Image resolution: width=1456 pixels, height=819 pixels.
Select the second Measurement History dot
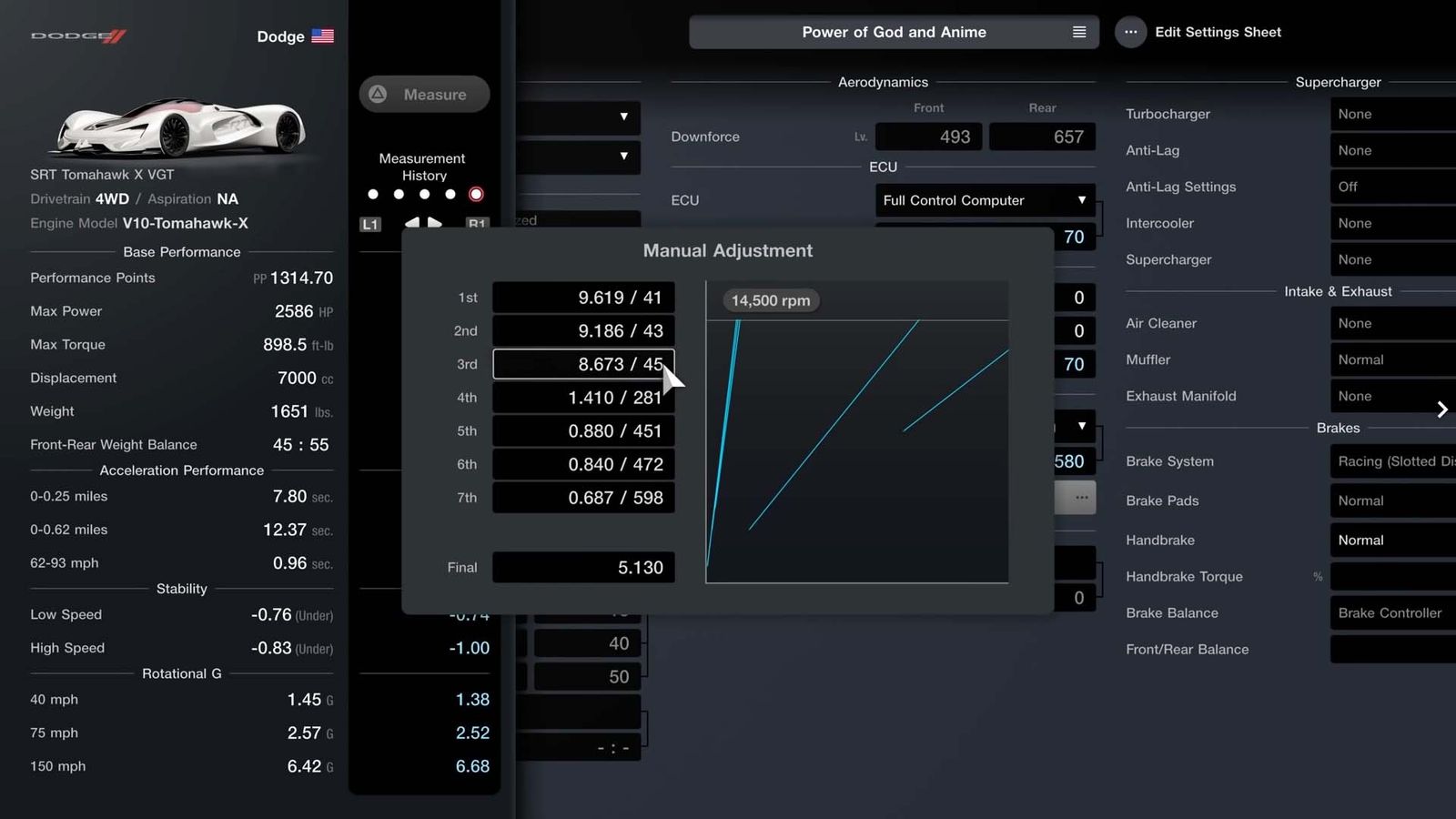(x=399, y=194)
